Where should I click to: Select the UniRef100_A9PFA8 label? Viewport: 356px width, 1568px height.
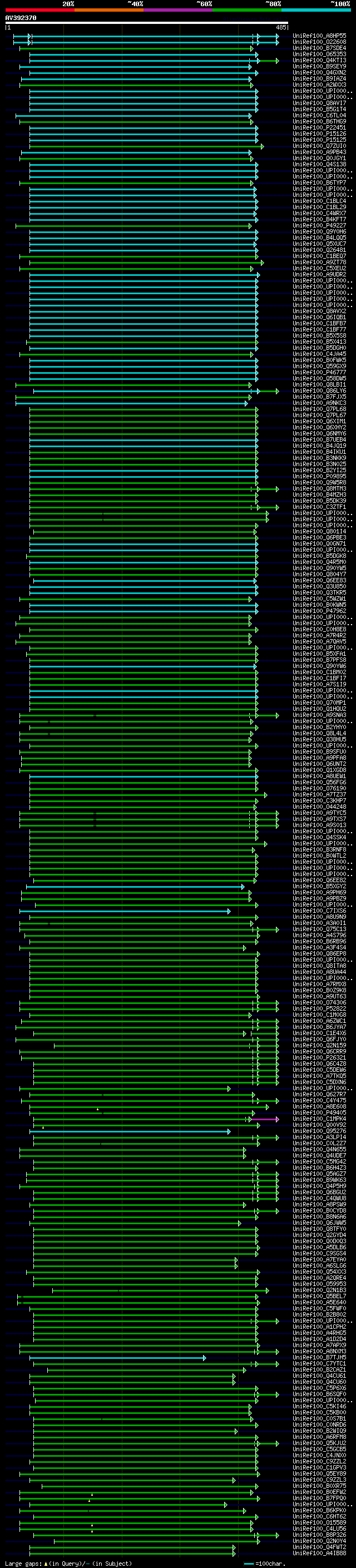coord(319,758)
